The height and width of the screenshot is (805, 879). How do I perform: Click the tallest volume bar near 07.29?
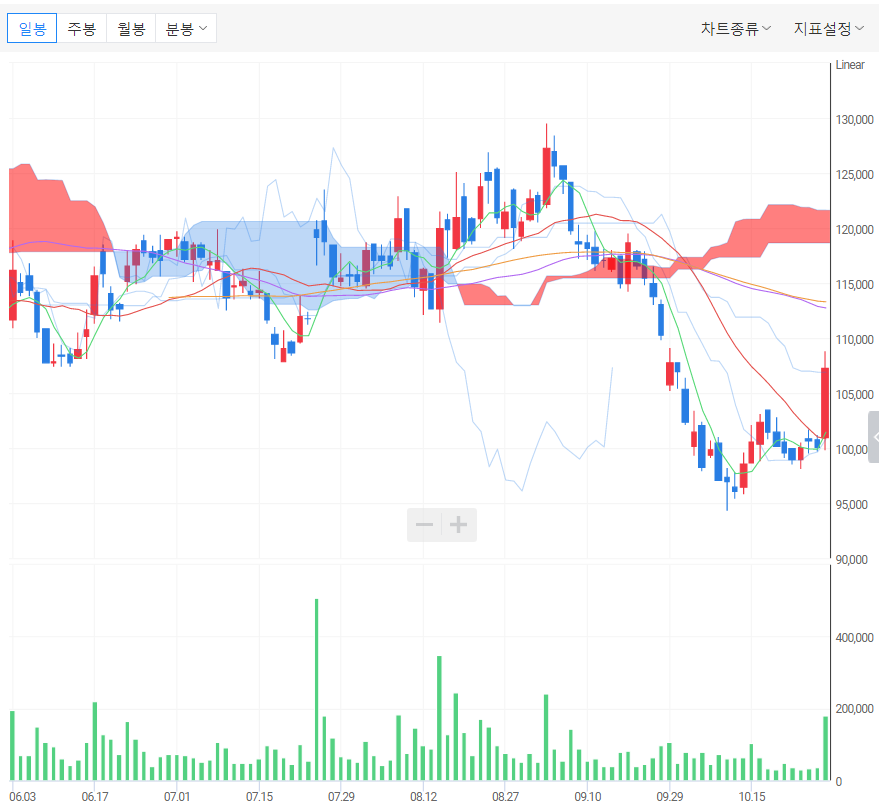316,690
